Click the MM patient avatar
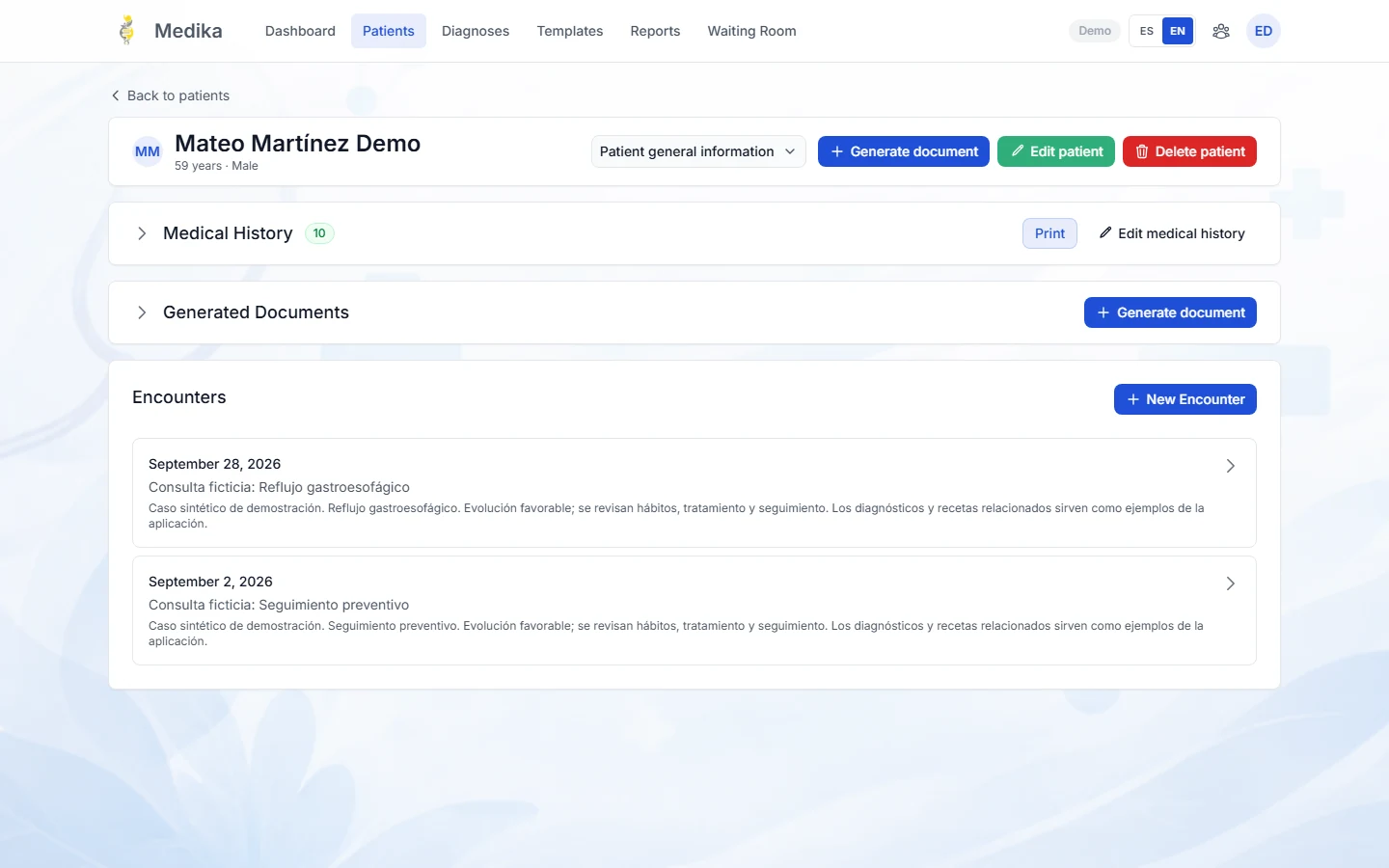The image size is (1389, 868). coord(148,151)
